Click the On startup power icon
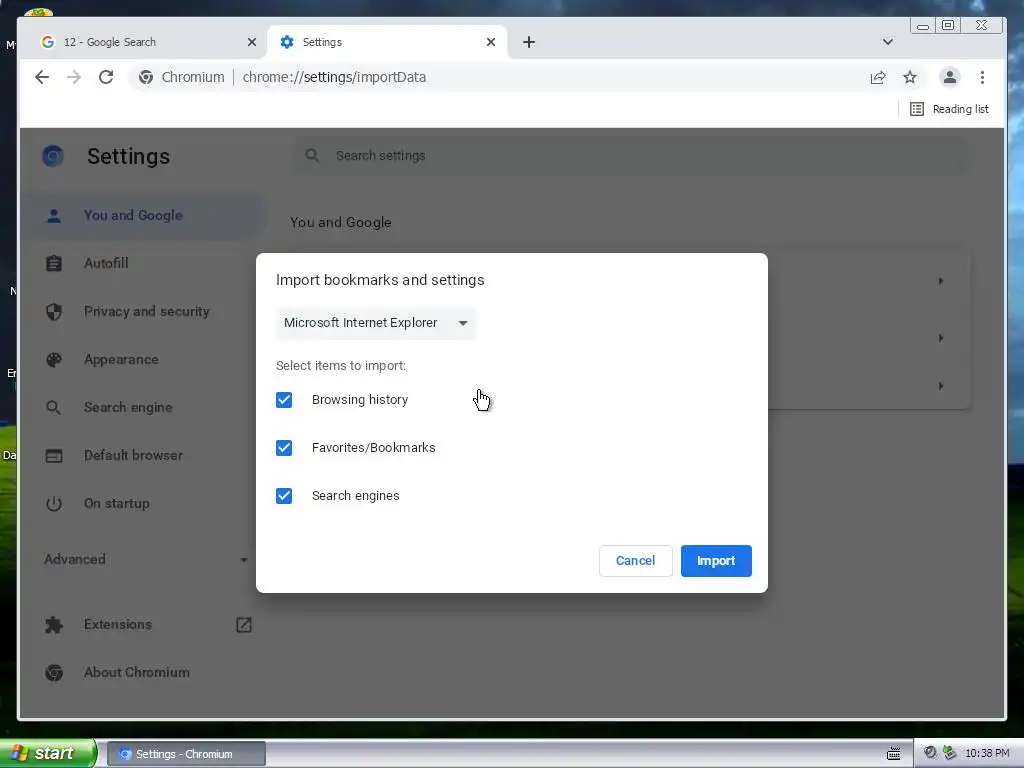1024x768 pixels. pyautogui.click(x=54, y=504)
